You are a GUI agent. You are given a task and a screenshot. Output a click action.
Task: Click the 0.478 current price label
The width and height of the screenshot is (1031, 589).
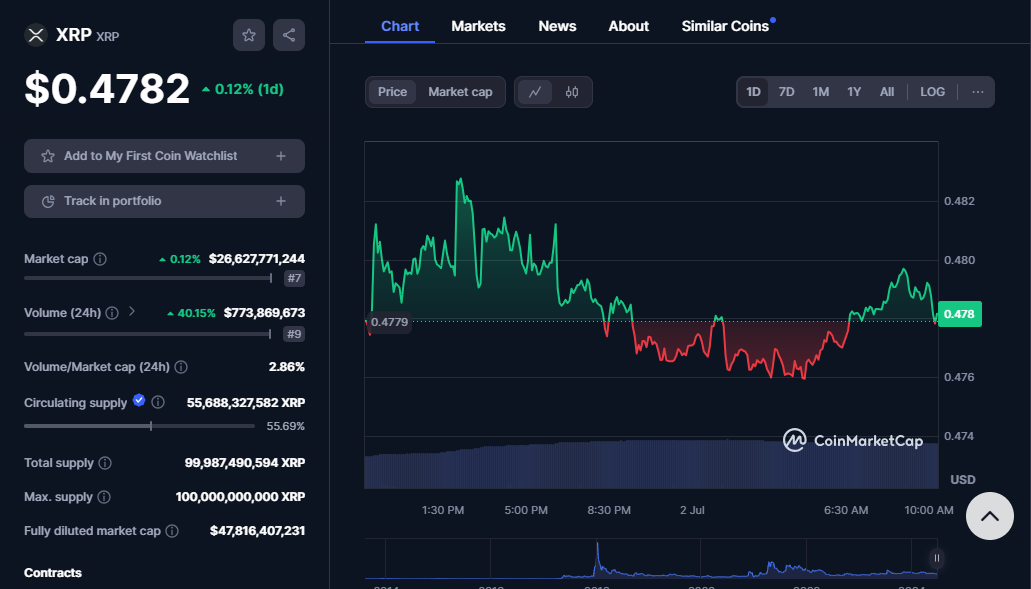pyautogui.click(x=959, y=314)
